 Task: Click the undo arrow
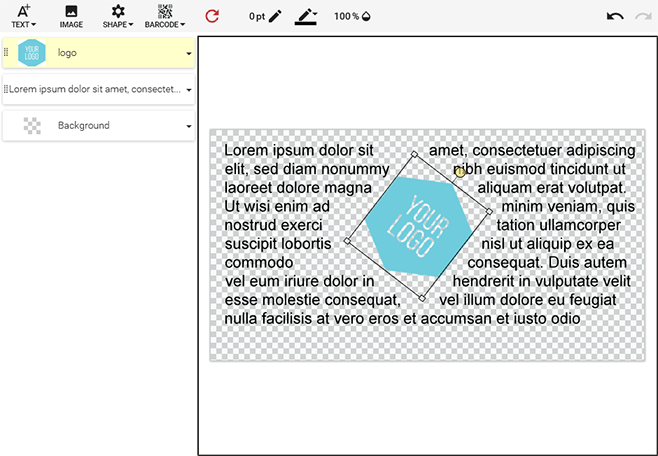(615, 17)
